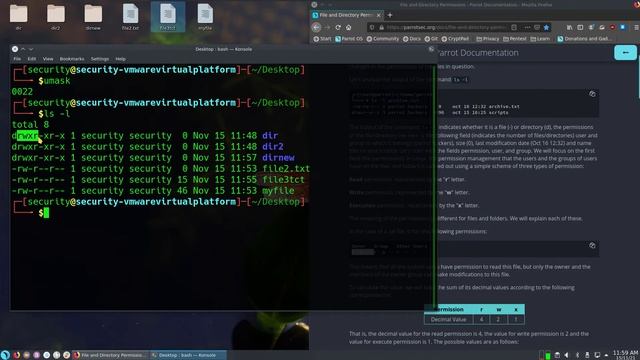Click 'Decimal Value' table cell in docs

coord(448,320)
